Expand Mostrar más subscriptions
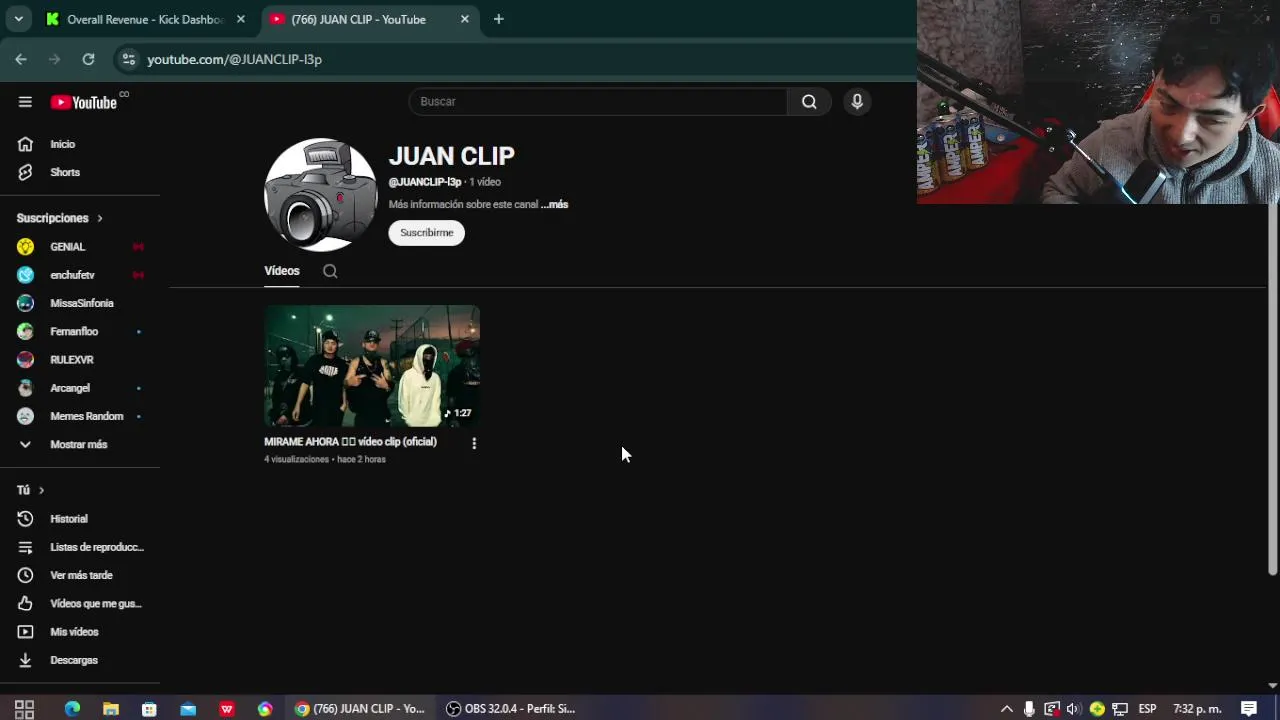The image size is (1280, 720). (80, 444)
